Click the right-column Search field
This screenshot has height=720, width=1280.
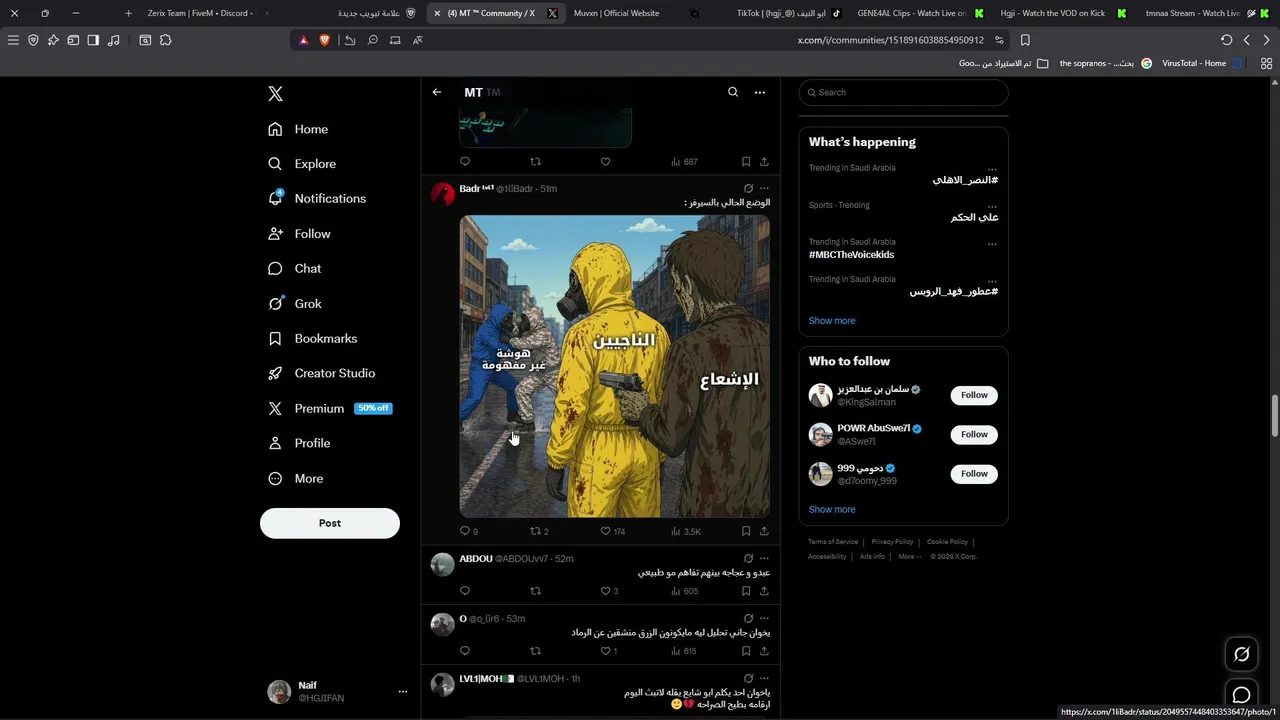[903, 92]
